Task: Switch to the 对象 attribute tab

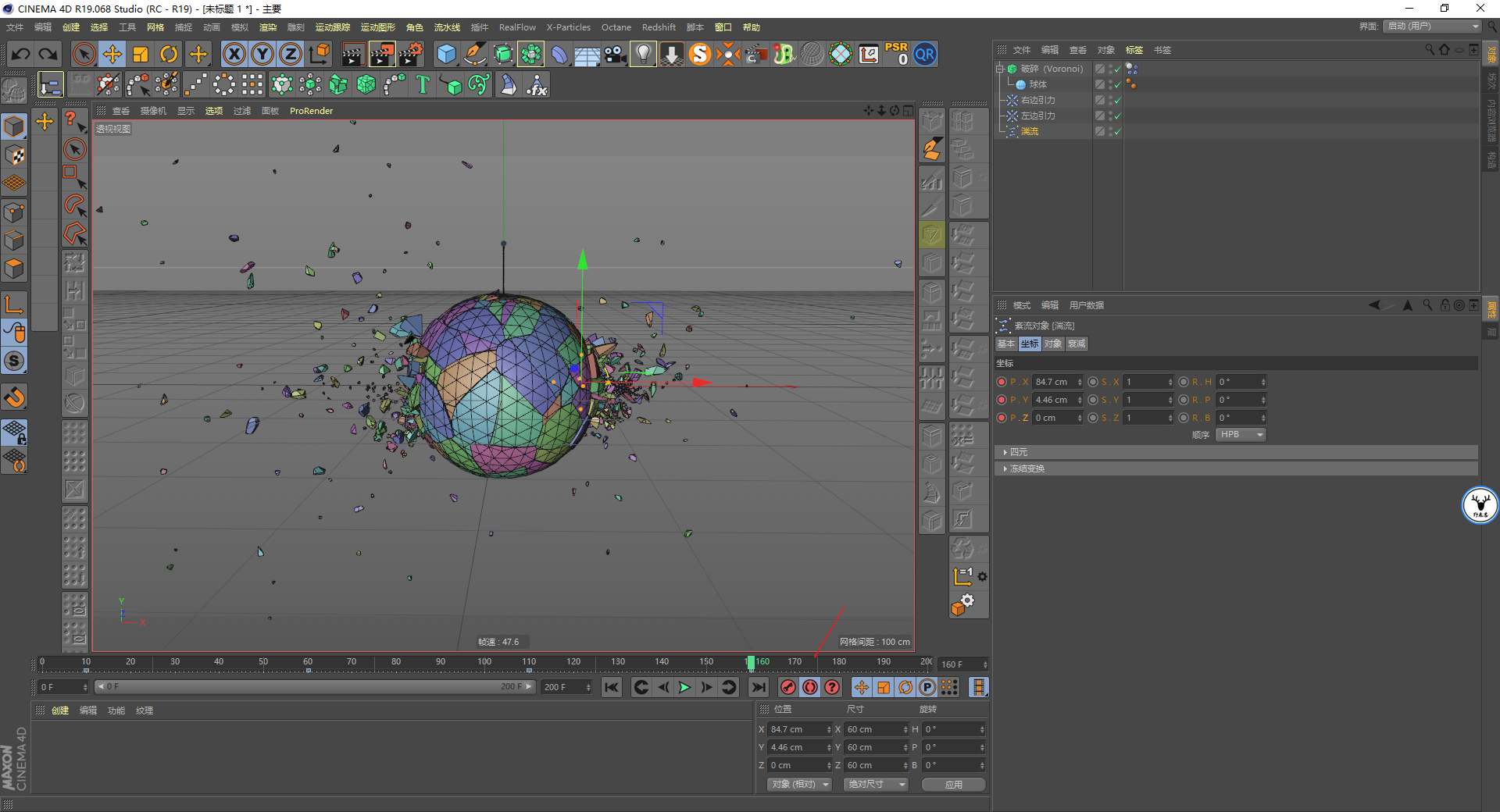Action: click(x=1053, y=344)
